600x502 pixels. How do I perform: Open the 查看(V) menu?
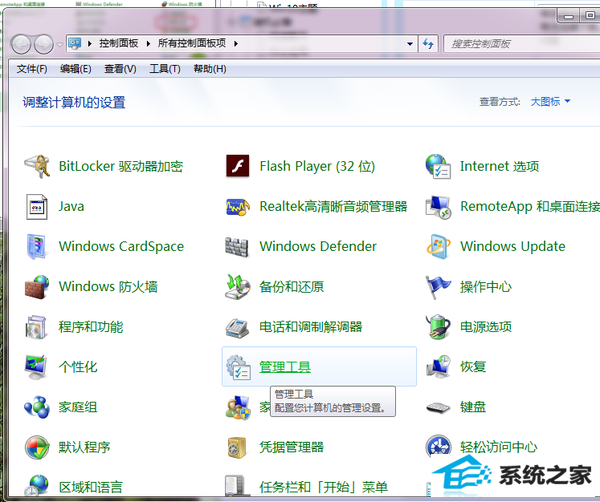120,69
